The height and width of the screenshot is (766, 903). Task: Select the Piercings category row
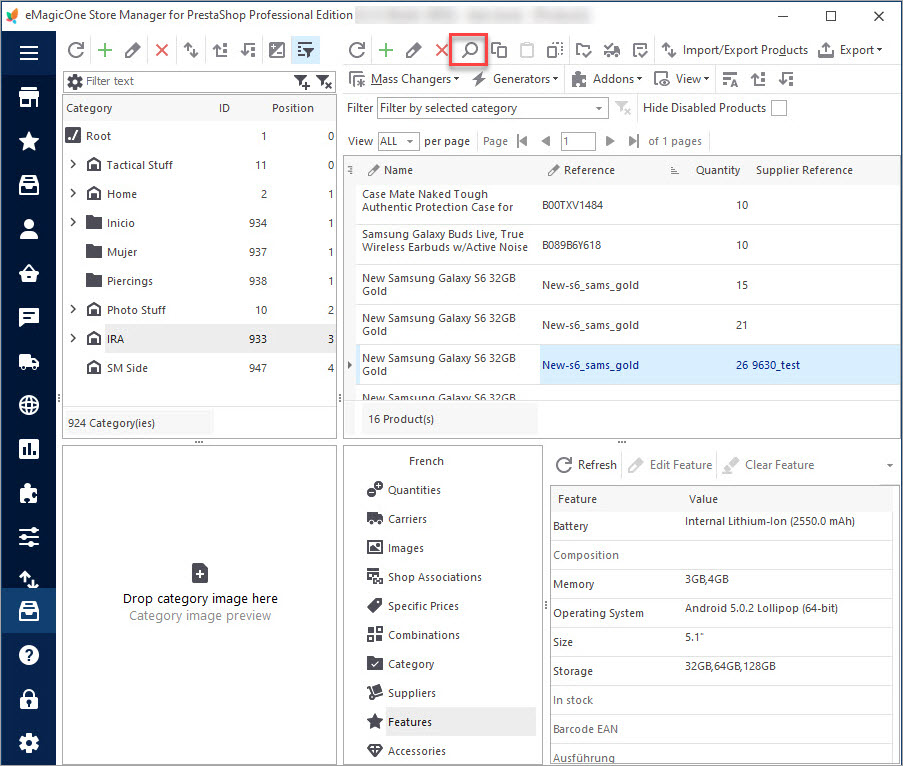[x=199, y=280]
